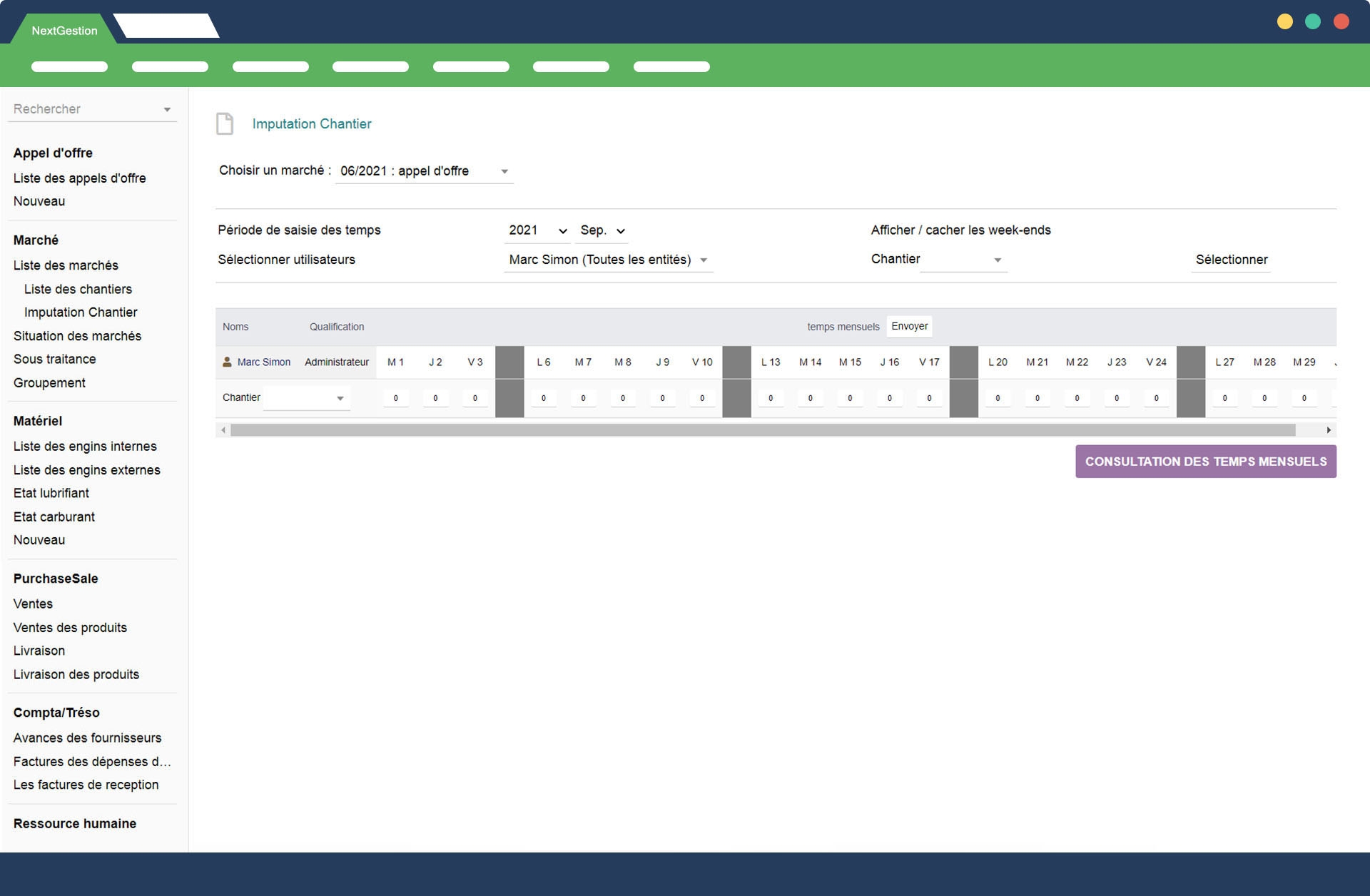Click the document icon beside Imputation Chantier
Screen dimensions: 1370x896
pos(225,123)
